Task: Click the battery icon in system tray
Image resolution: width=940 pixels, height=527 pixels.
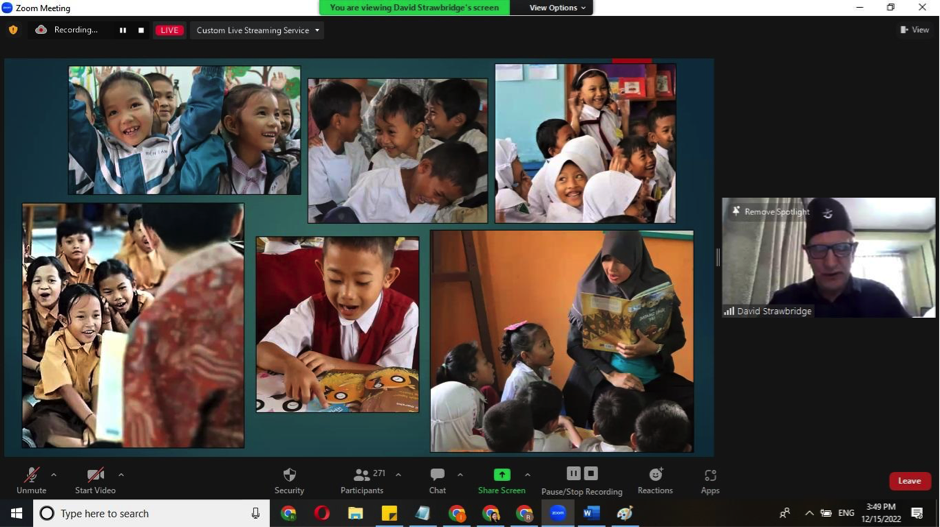Action: click(826, 513)
